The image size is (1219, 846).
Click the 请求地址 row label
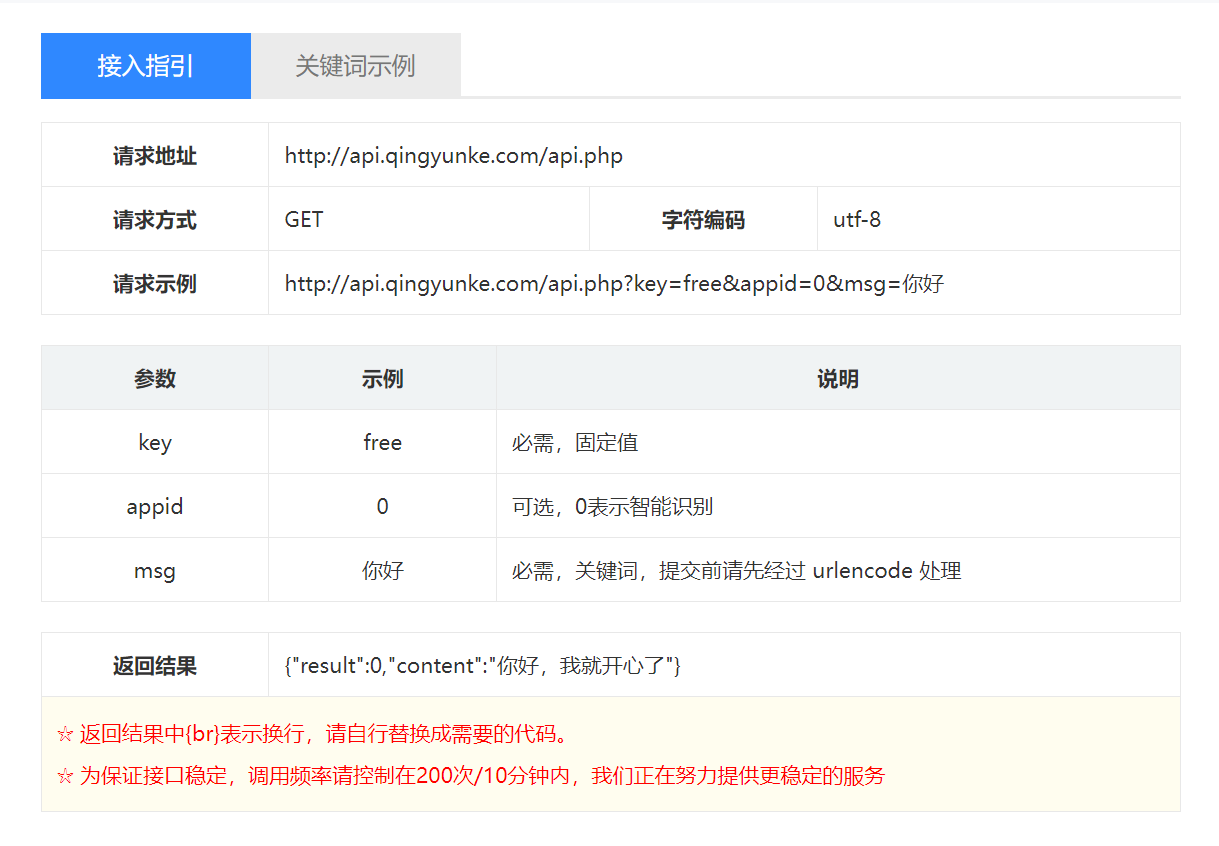tap(155, 156)
